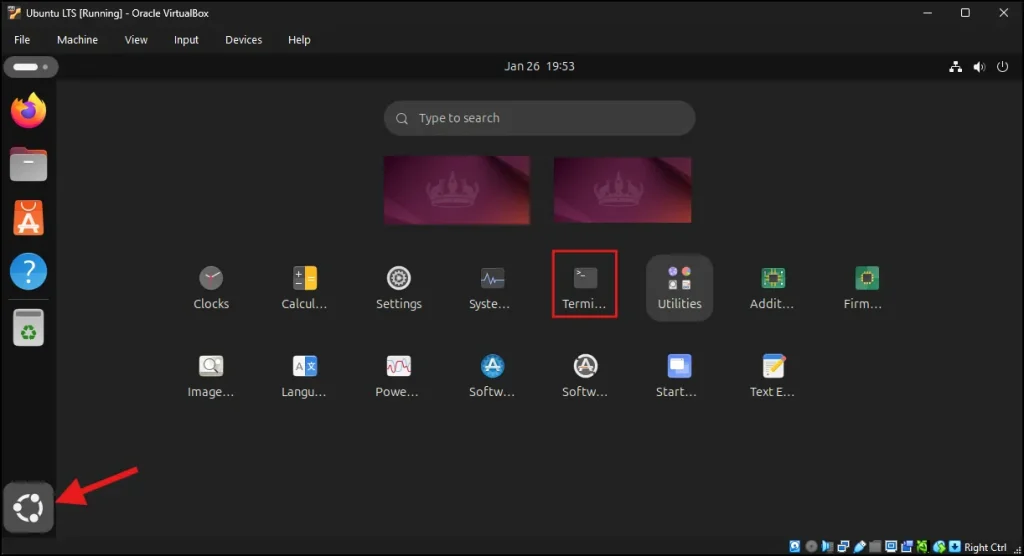Image resolution: width=1024 pixels, height=556 pixels.
Task: Open the Image Viewer app
Action: point(211,376)
